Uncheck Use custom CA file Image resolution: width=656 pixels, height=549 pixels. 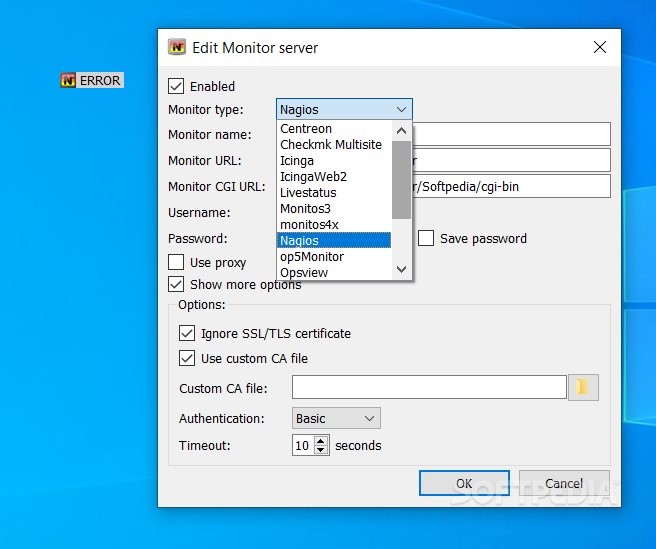coord(187,358)
